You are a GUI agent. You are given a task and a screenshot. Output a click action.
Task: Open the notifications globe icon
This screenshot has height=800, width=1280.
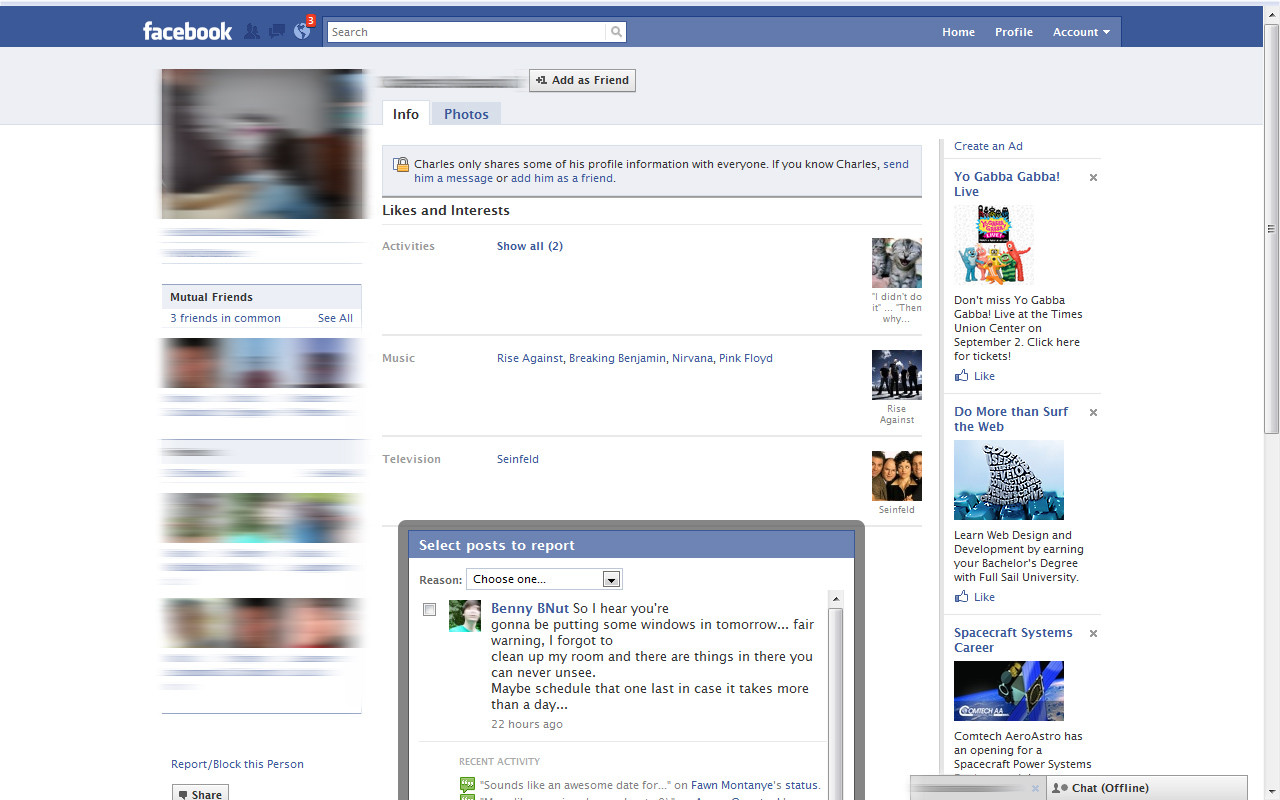click(x=302, y=32)
